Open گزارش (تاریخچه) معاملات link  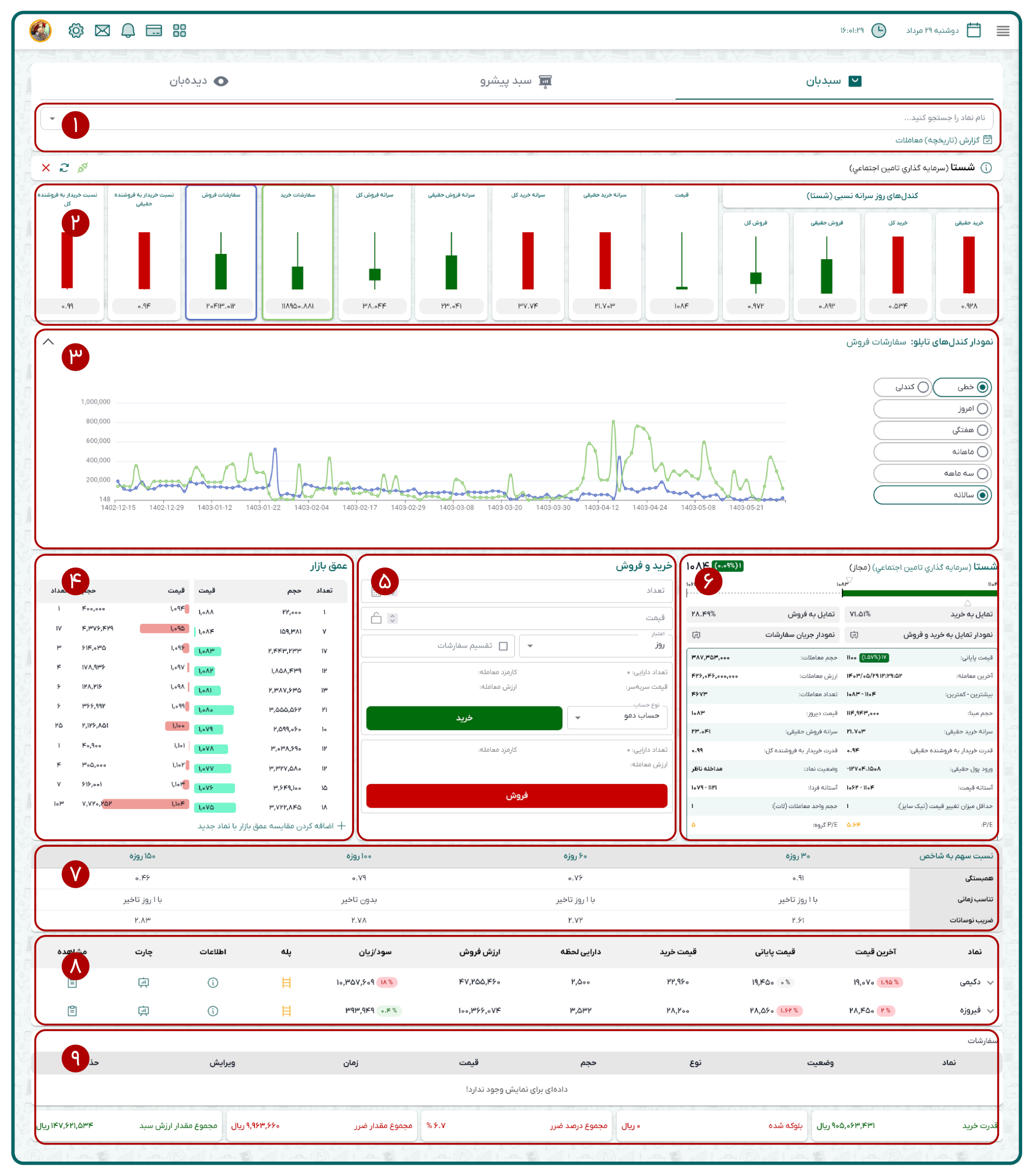click(x=943, y=140)
